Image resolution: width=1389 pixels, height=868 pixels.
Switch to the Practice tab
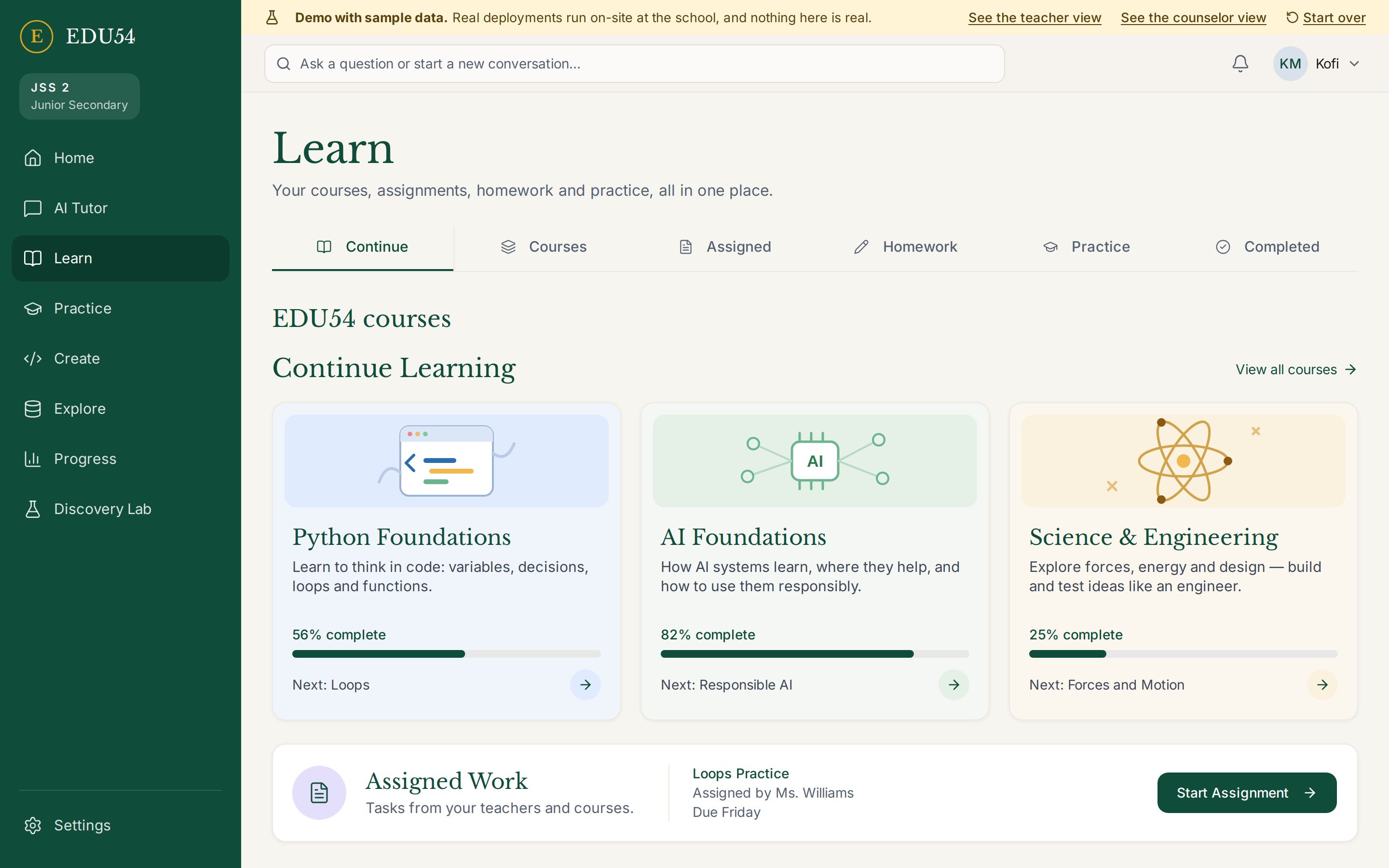click(x=1087, y=247)
